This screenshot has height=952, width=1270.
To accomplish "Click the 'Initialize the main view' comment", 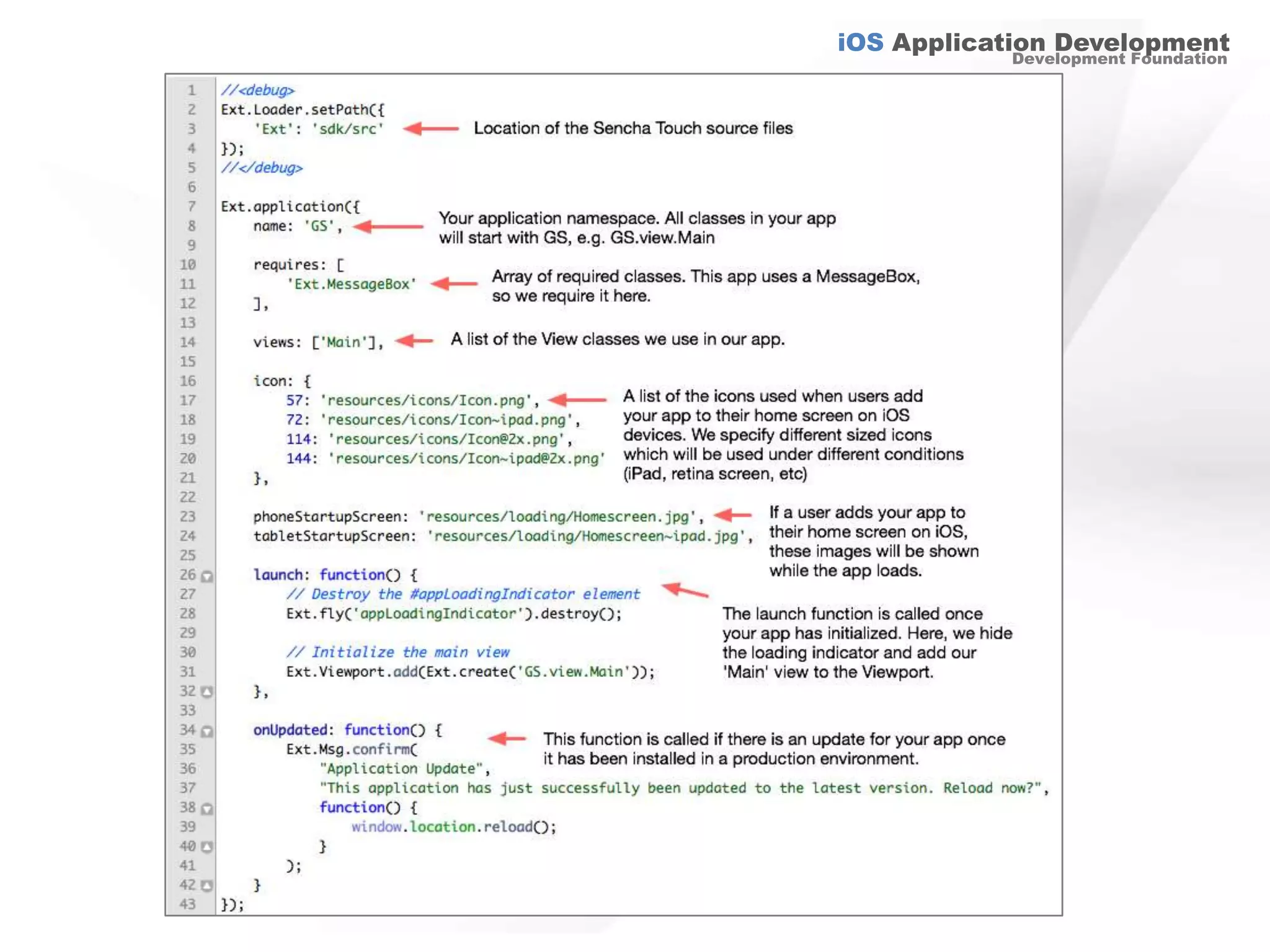I will click(397, 652).
